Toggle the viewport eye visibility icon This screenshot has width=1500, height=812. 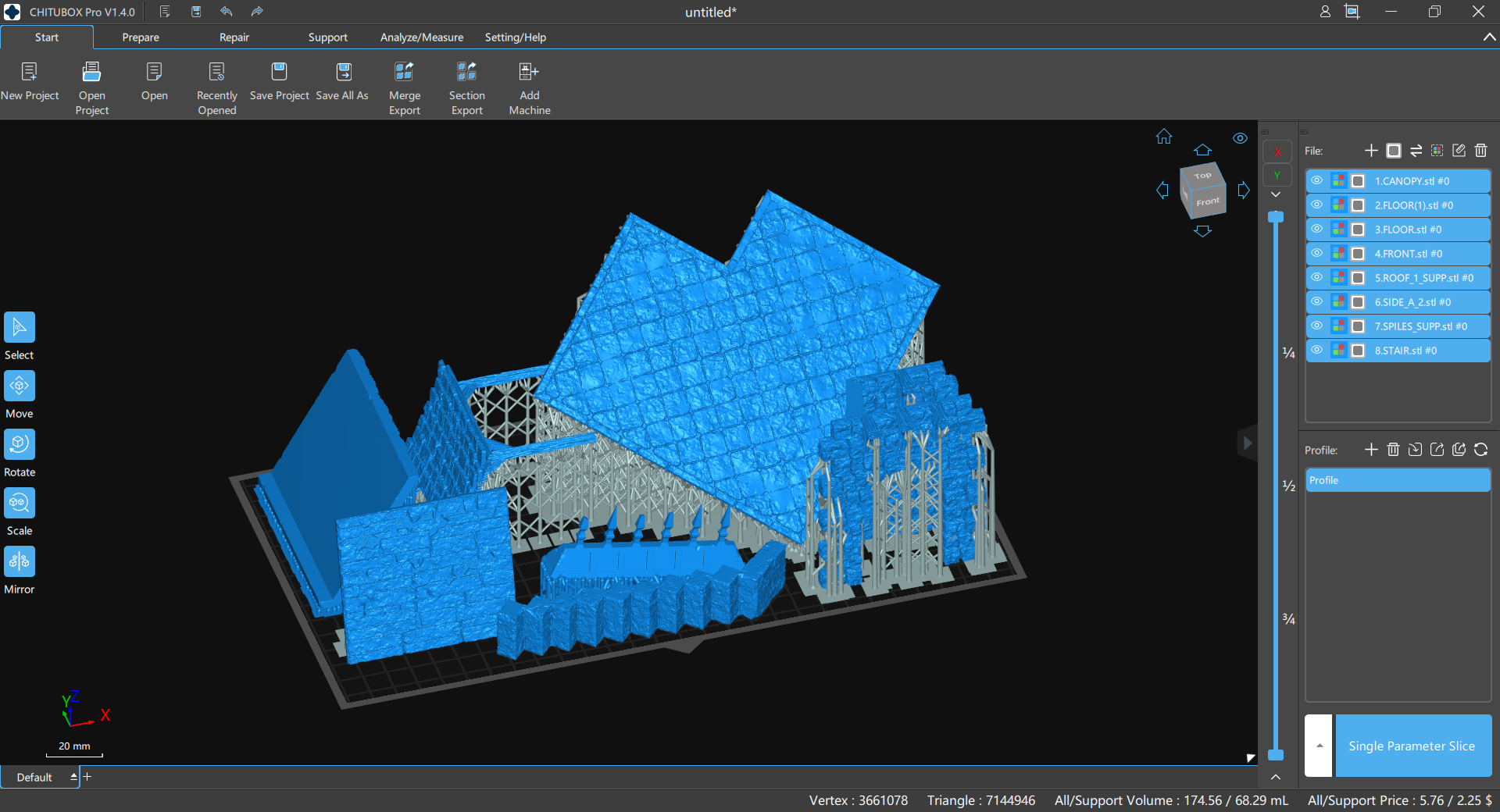point(1240,138)
